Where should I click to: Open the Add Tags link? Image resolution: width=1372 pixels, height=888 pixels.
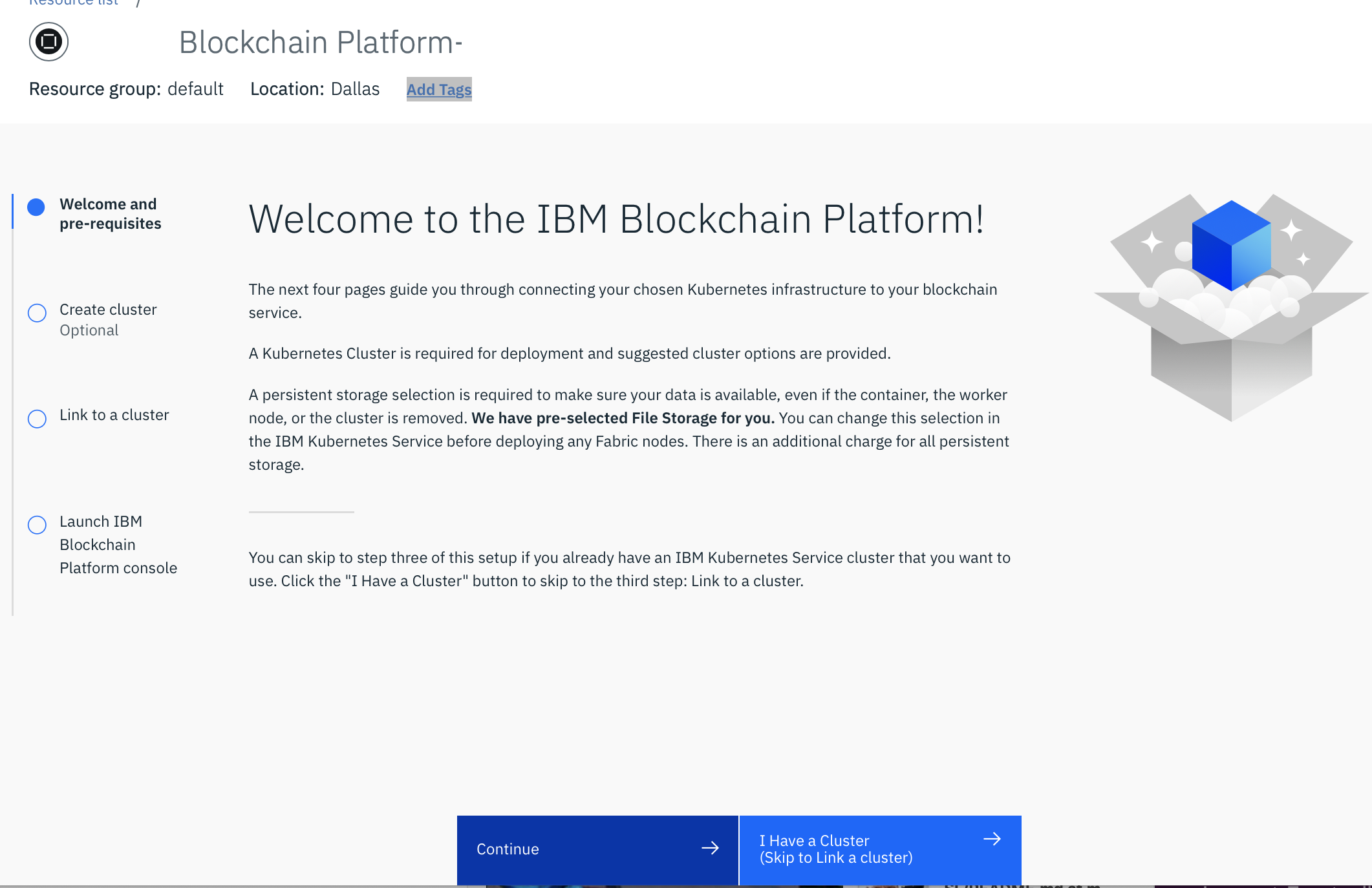click(439, 89)
